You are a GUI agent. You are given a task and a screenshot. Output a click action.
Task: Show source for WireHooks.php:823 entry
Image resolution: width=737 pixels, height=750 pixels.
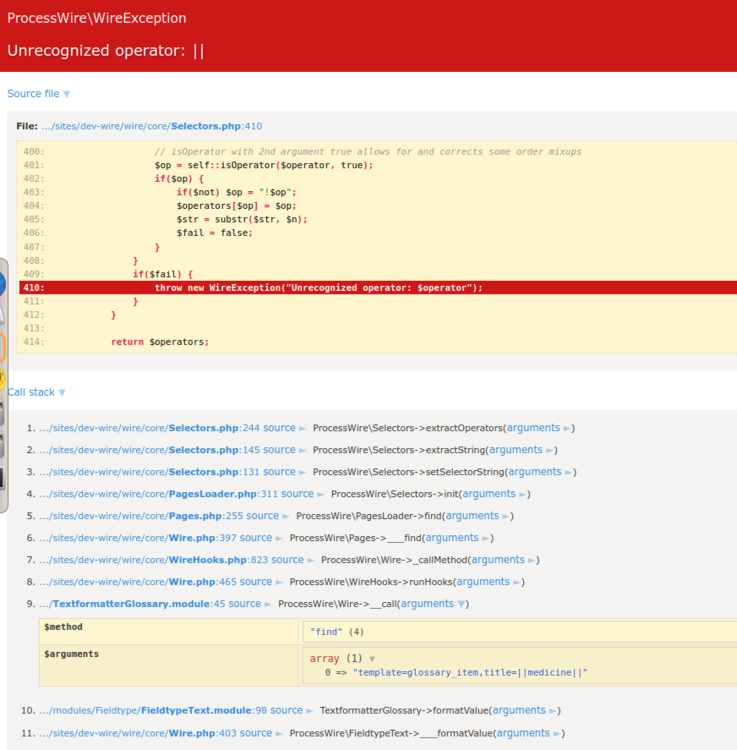(292, 560)
